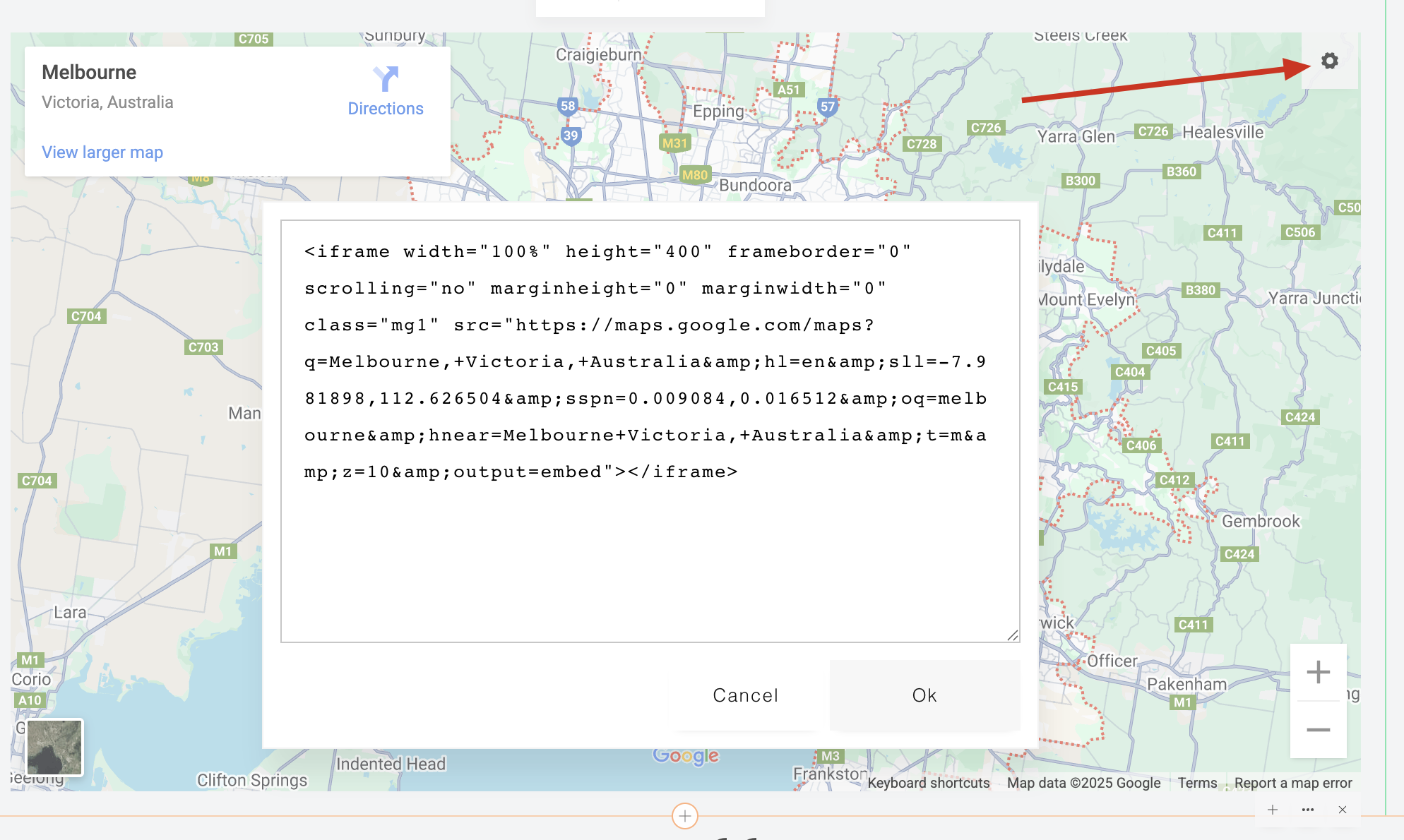This screenshot has width=1404, height=840.
Task: Click the C405 road shield
Action: pos(1161,351)
